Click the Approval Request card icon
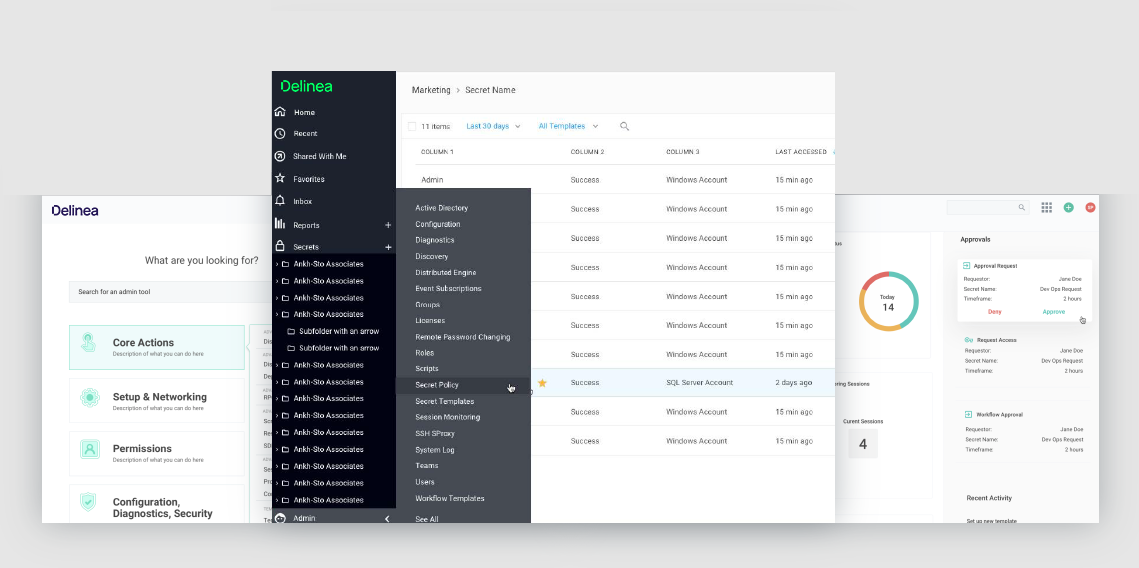Viewport: 1139px width, 568px height. click(968, 266)
